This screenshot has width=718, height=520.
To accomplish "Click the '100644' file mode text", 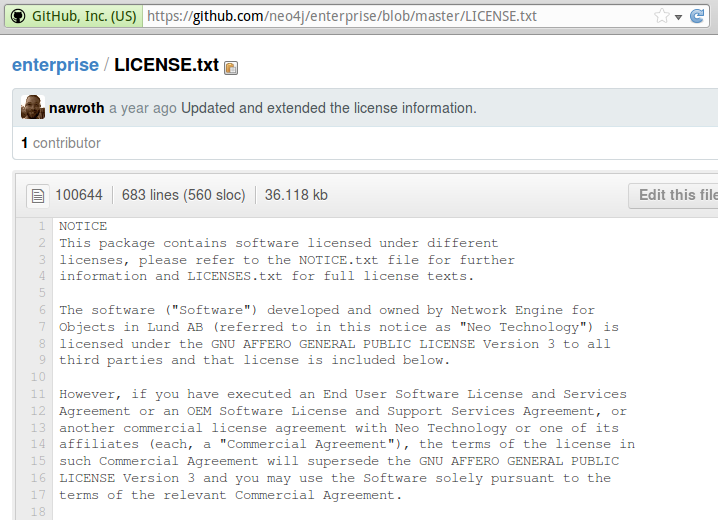I will tap(79, 195).
